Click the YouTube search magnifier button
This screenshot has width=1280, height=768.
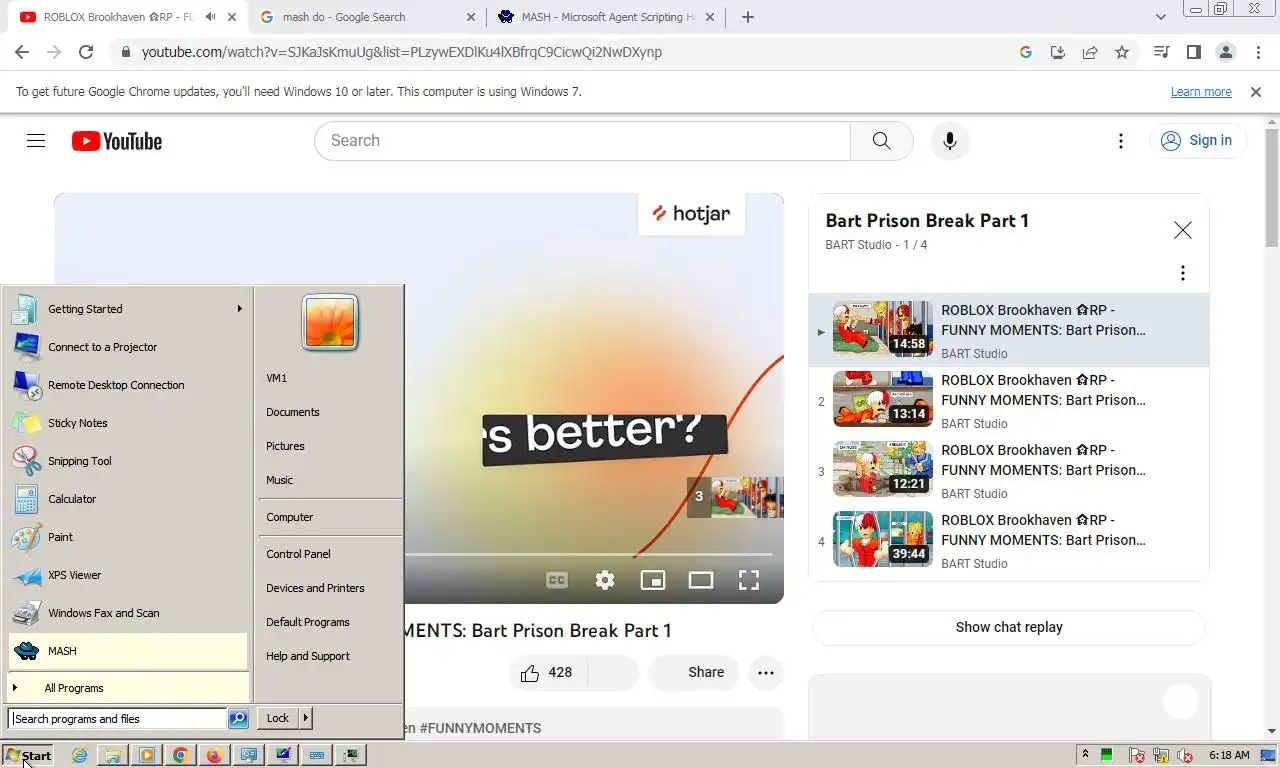tap(881, 141)
